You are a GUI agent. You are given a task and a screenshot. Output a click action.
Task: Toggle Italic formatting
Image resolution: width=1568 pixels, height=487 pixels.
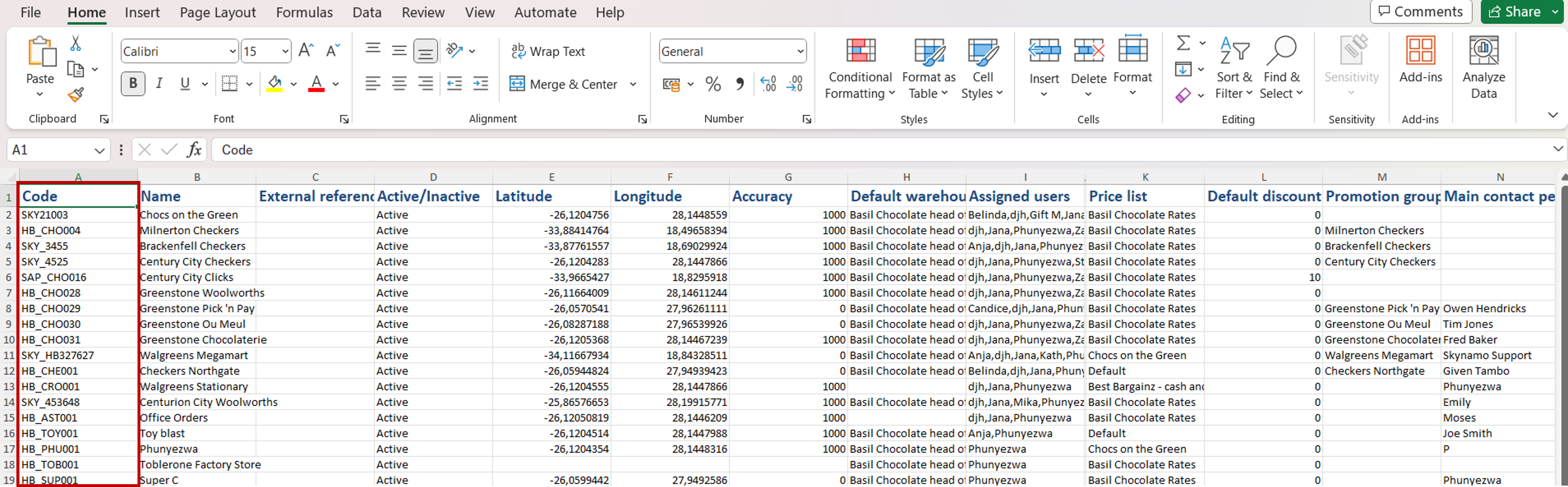coord(159,84)
